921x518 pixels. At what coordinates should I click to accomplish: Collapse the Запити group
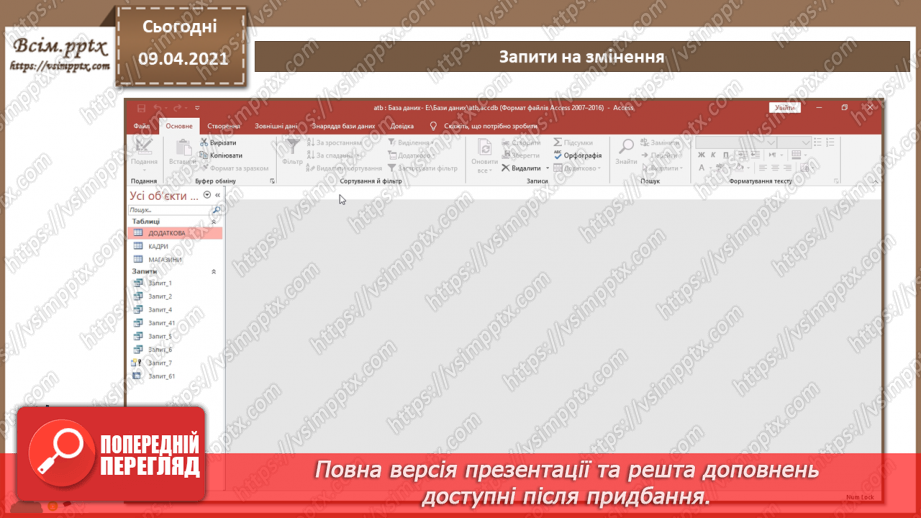click(214, 272)
